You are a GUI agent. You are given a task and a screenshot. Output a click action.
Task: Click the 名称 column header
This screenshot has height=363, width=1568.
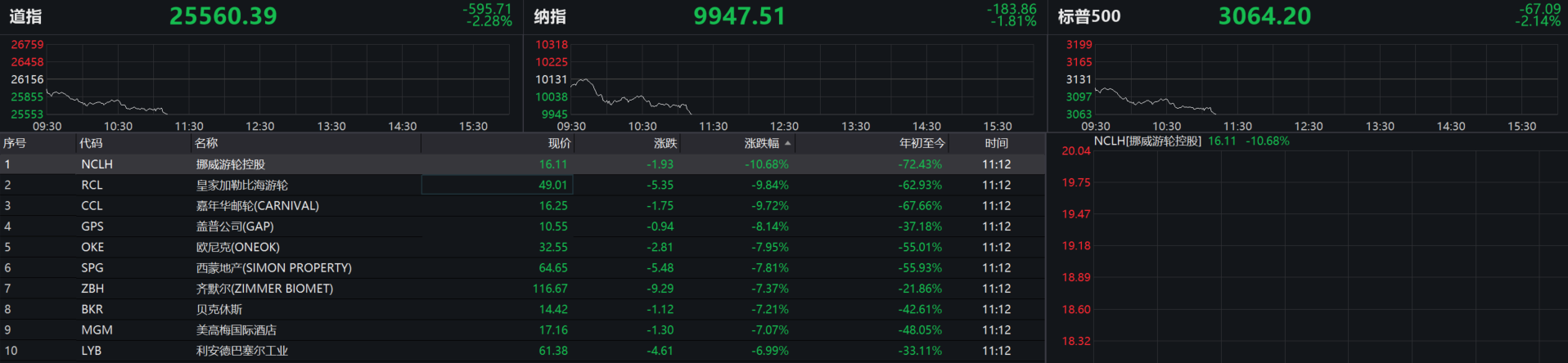[x=206, y=143]
